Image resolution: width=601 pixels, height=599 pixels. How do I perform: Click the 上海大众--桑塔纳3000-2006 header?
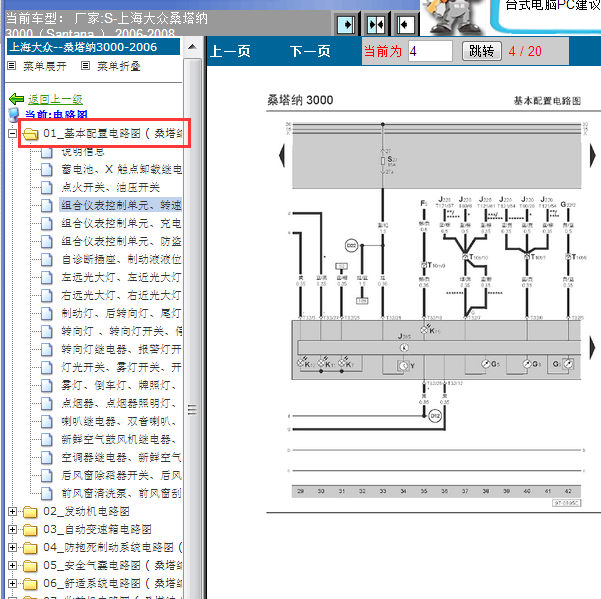click(93, 47)
